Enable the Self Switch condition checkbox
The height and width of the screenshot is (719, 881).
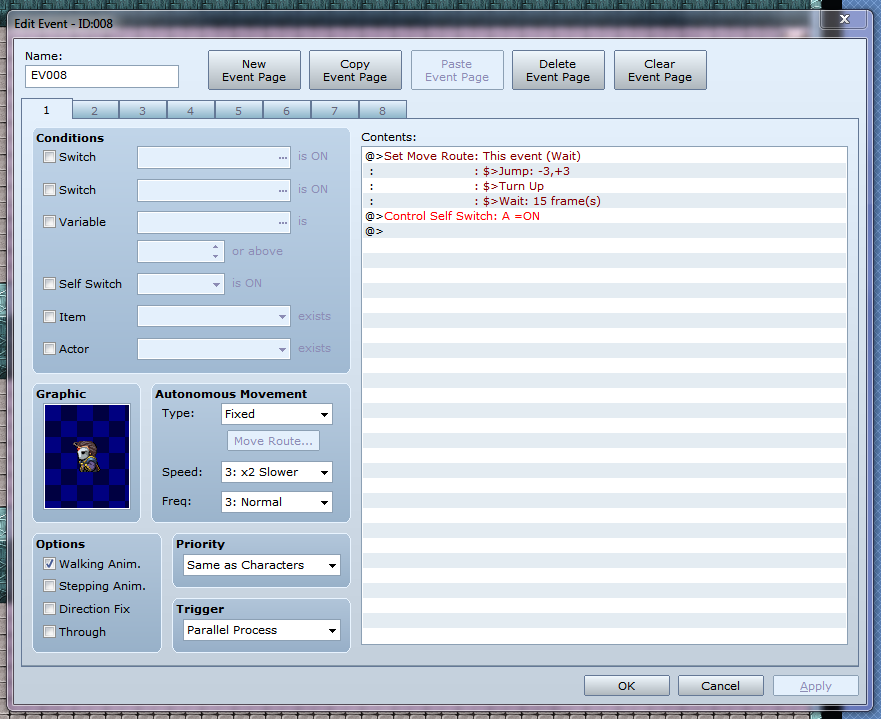point(49,284)
